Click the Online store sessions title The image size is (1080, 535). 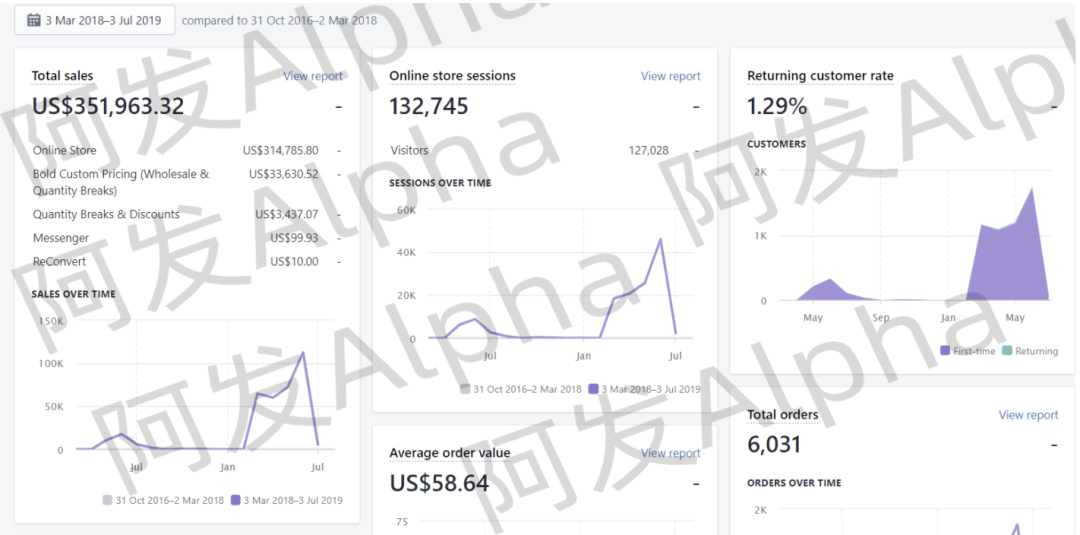453,76
